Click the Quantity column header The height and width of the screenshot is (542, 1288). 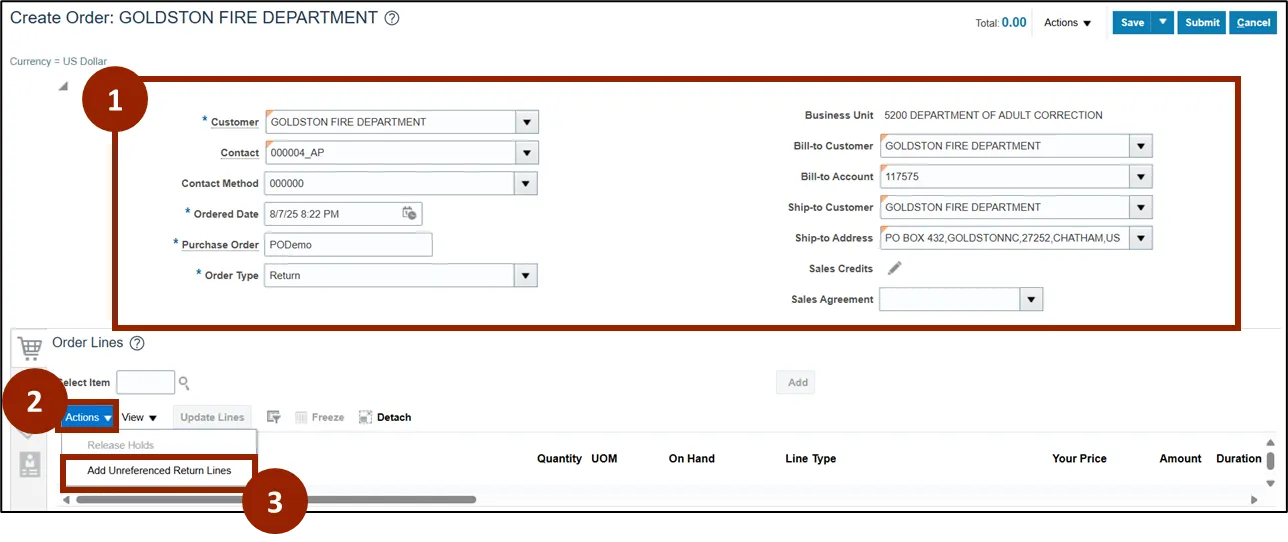[559, 459]
